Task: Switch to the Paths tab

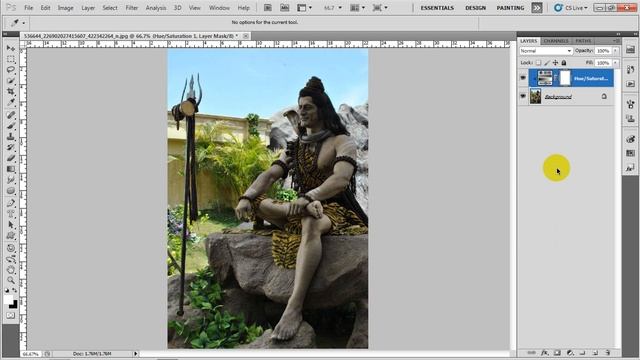Action: (x=583, y=41)
